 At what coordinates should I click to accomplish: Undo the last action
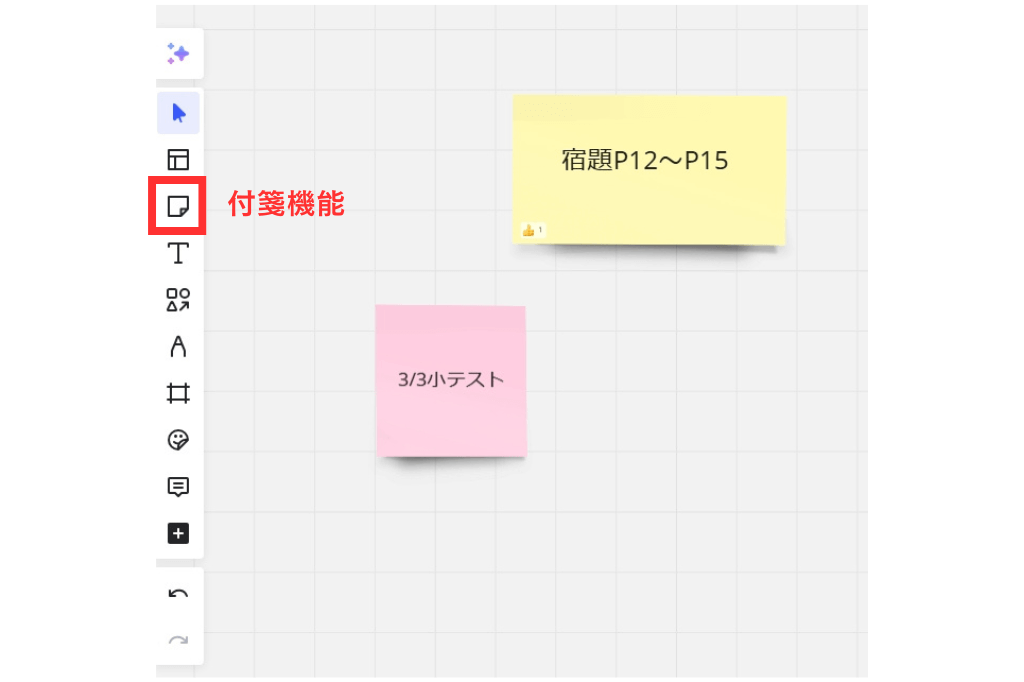coord(178,595)
